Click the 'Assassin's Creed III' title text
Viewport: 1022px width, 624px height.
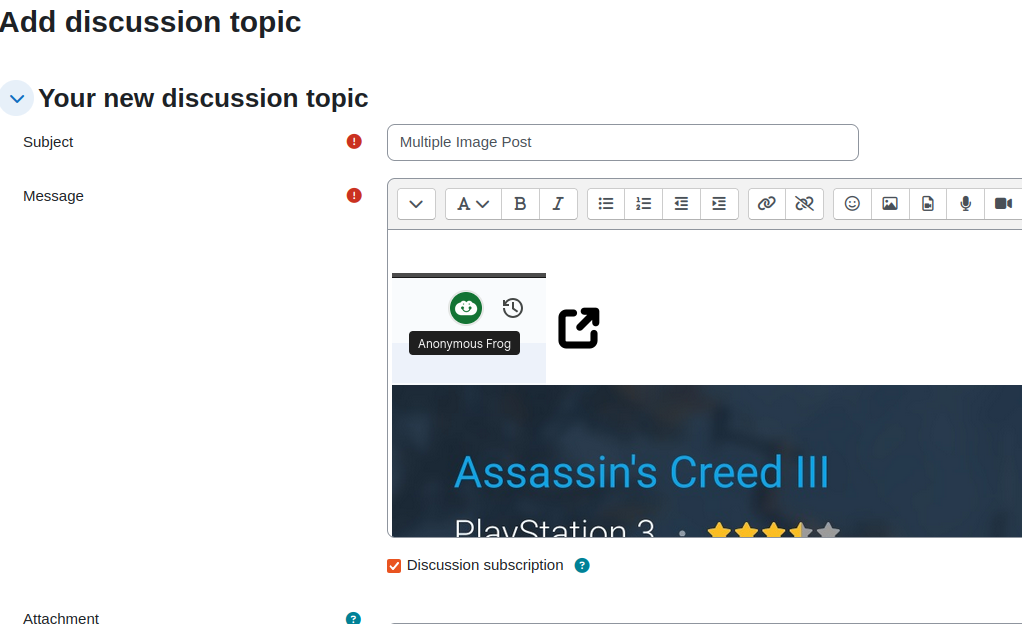(x=641, y=472)
